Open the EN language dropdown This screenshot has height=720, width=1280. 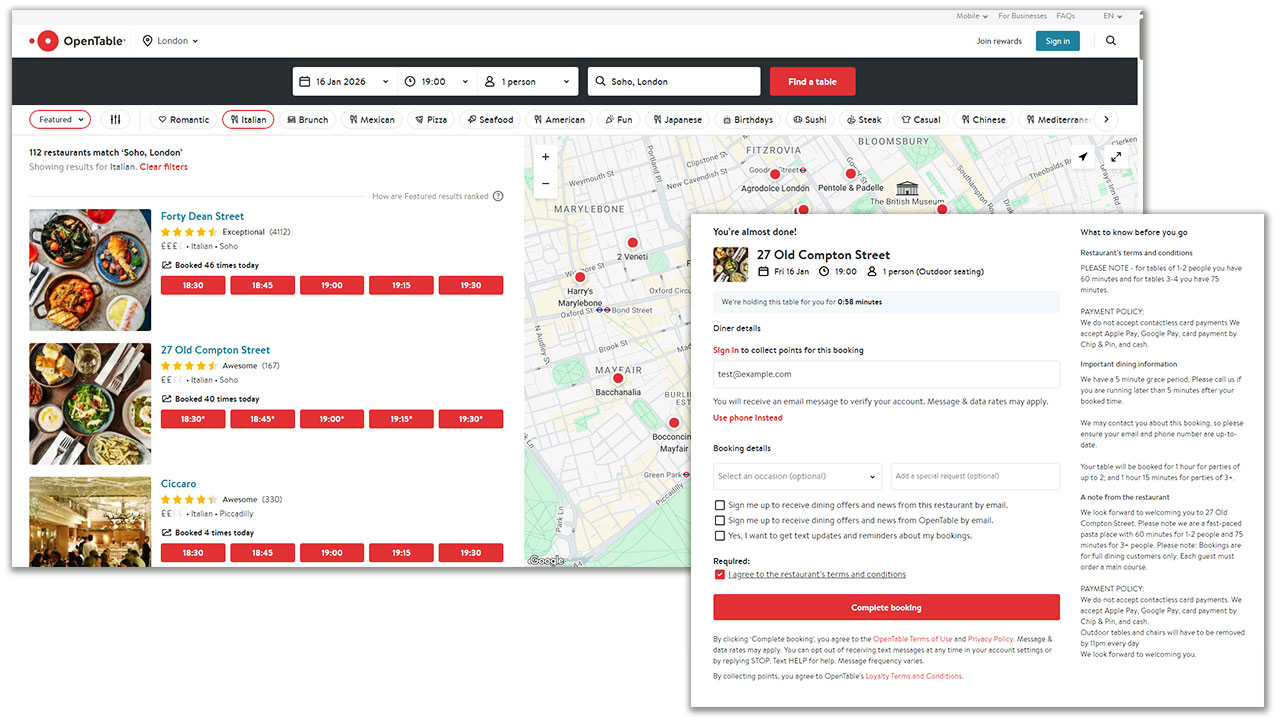[1112, 16]
